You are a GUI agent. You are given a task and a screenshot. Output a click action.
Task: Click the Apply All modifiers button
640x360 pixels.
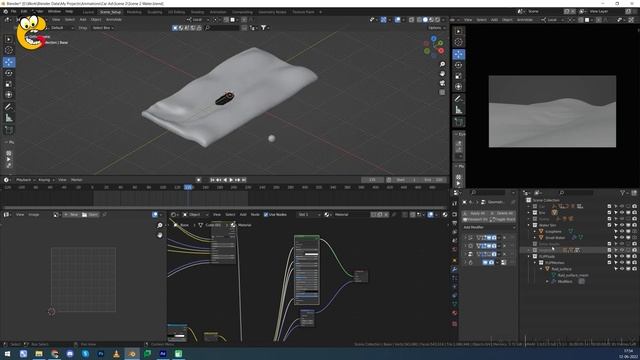click(476, 213)
